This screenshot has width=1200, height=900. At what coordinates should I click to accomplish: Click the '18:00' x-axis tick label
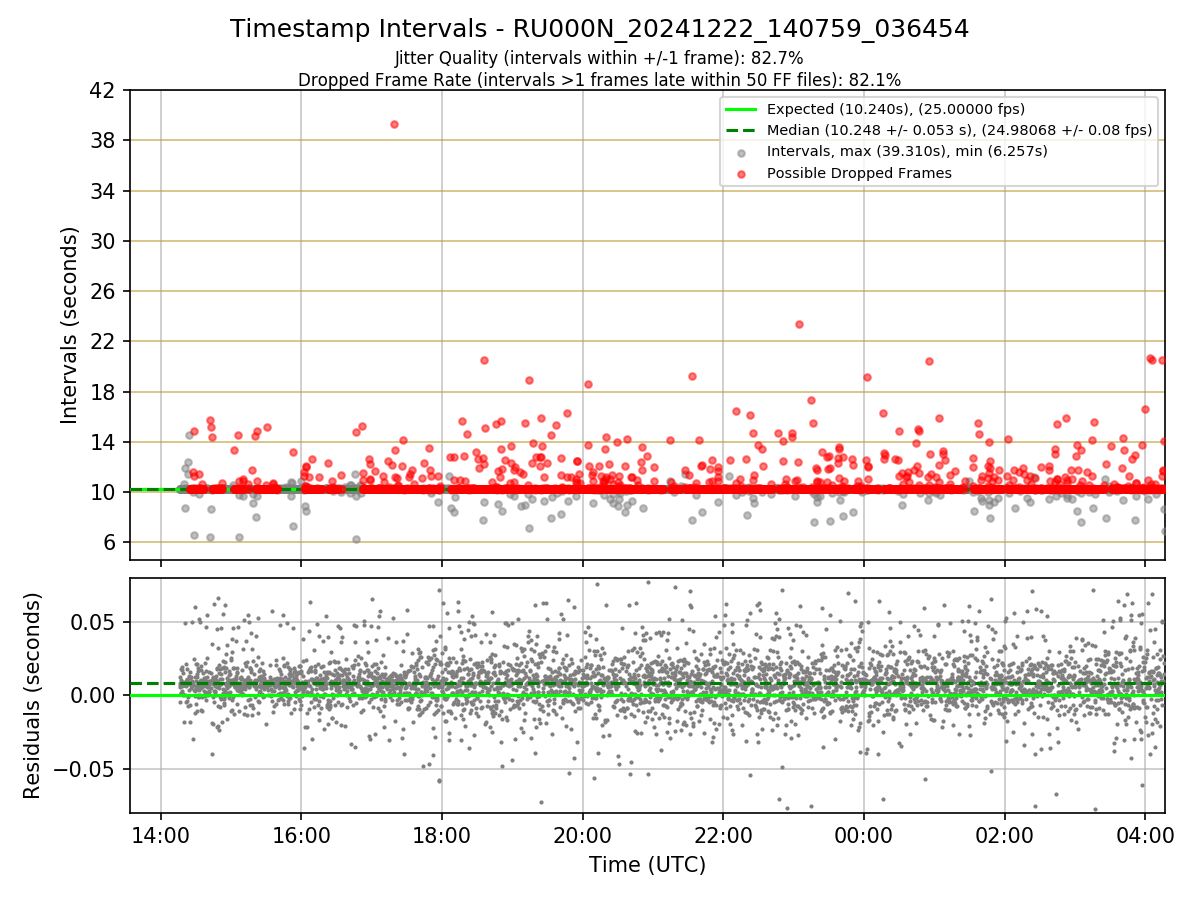tap(442, 834)
